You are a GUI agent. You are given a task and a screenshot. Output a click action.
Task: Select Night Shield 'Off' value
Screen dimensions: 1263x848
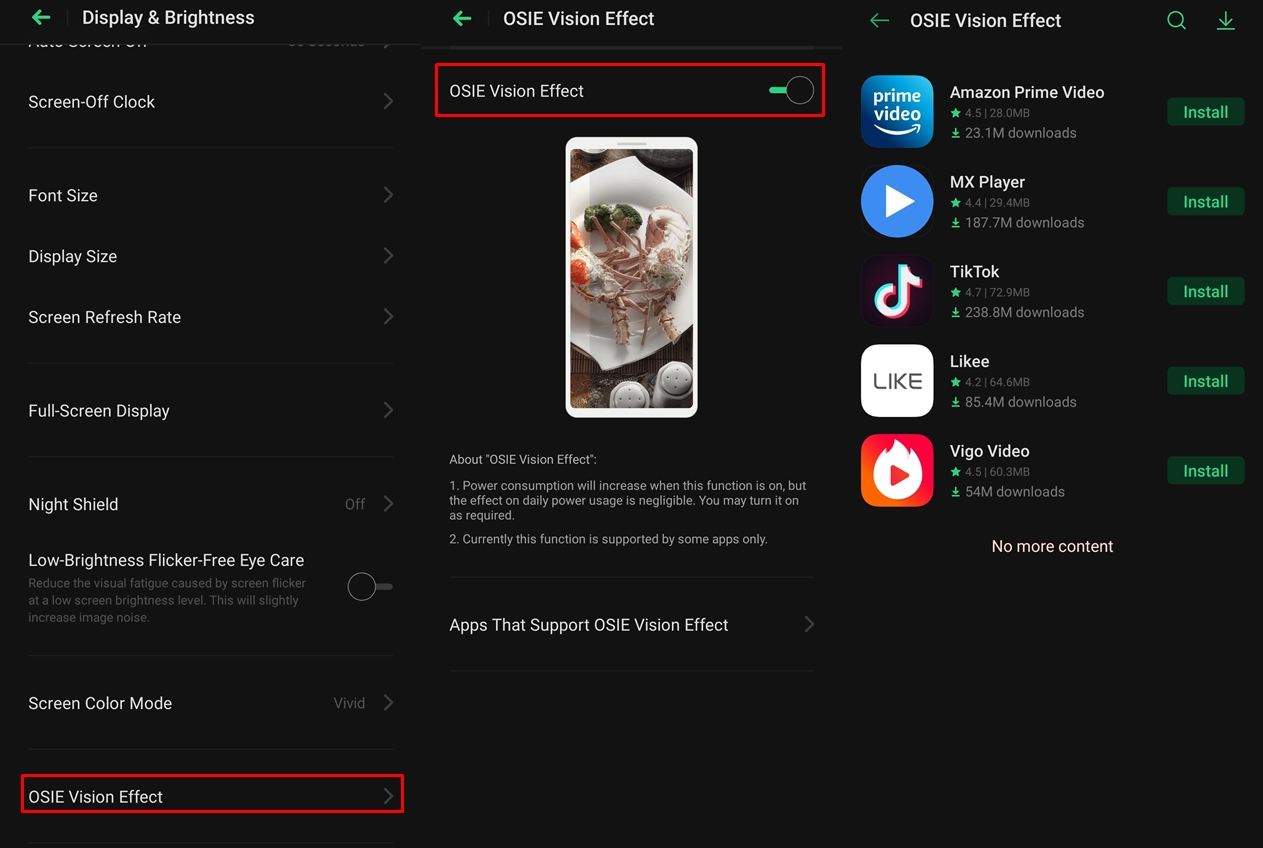(355, 504)
